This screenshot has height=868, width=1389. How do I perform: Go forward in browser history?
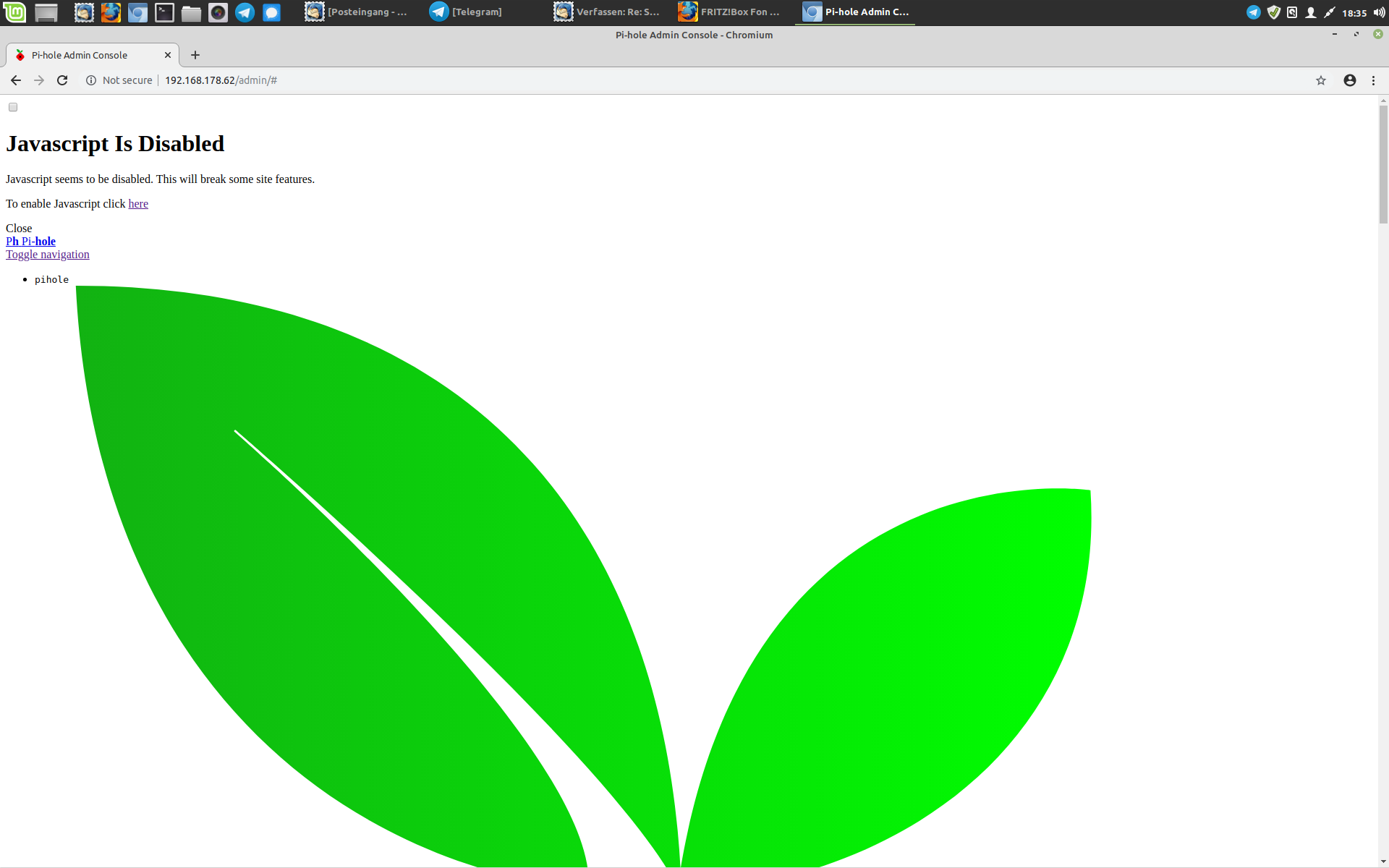tap(39, 80)
